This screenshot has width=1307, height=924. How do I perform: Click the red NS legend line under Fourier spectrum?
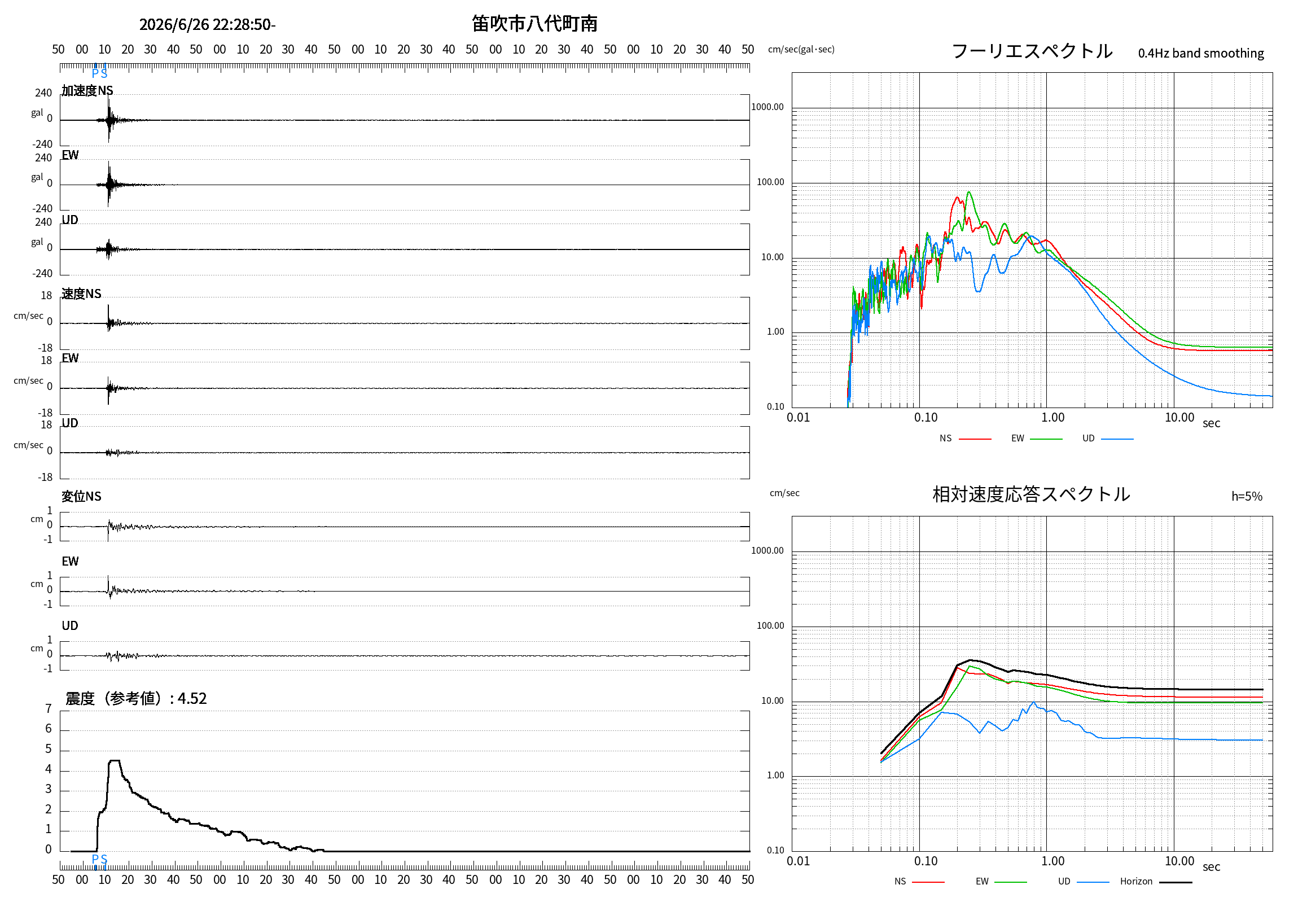975,439
